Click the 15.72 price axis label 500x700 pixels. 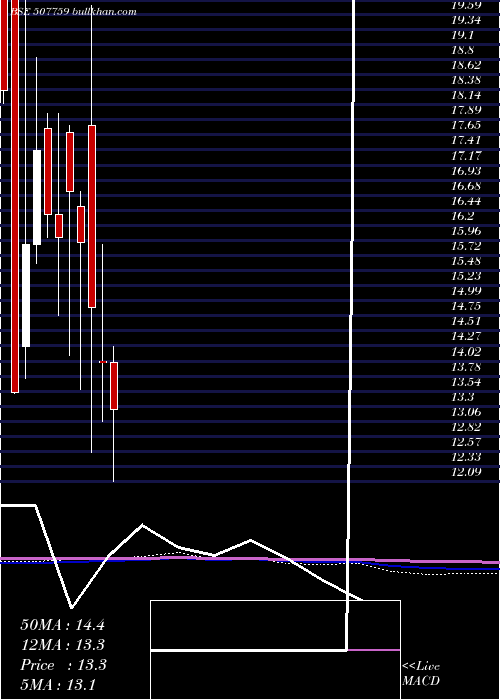pos(466,246)
